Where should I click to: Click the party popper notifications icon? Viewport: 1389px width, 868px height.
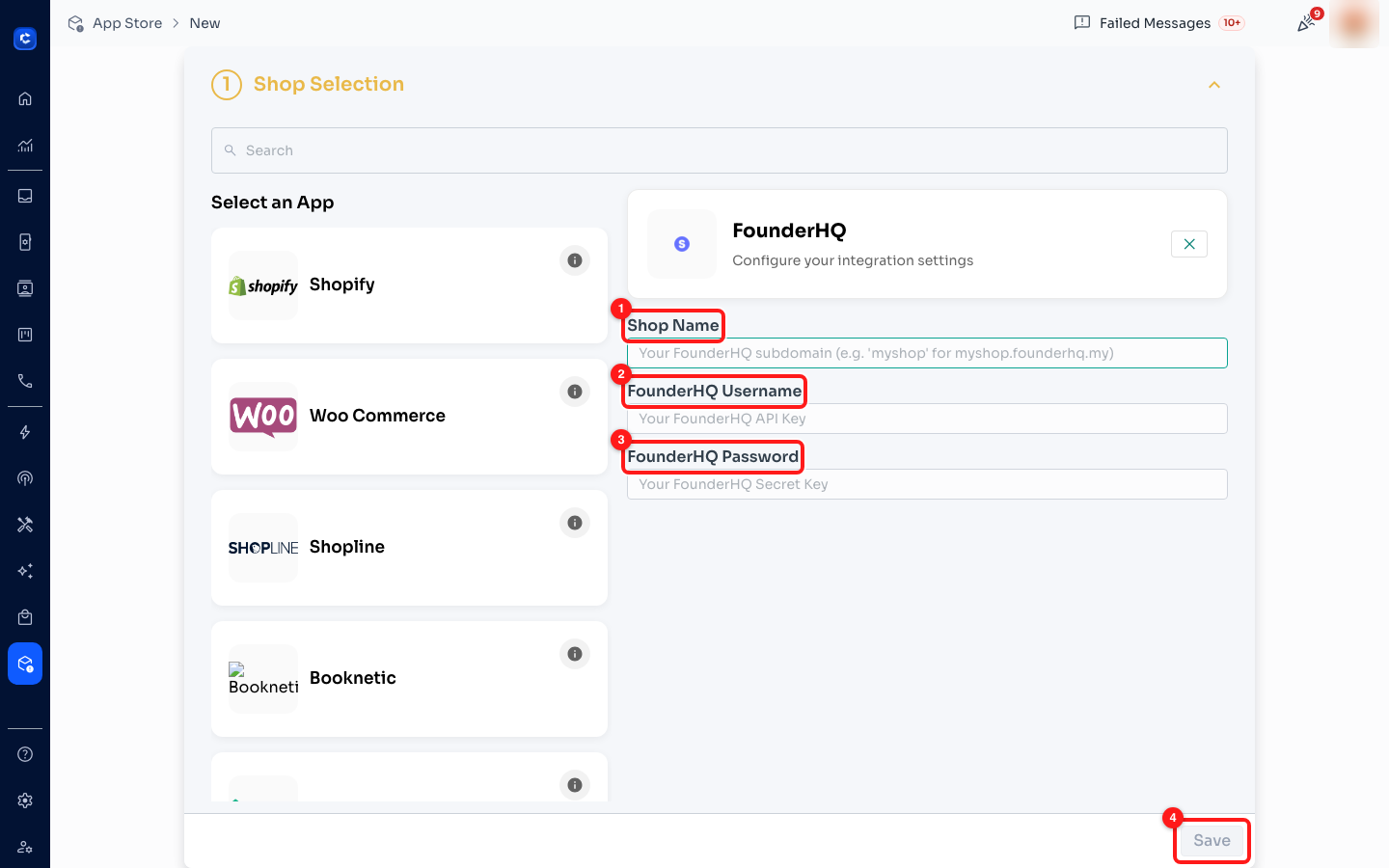point(1306,23)
